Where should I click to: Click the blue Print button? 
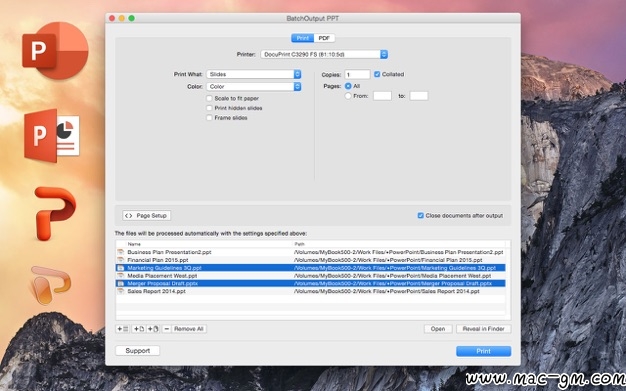[483, 351]
